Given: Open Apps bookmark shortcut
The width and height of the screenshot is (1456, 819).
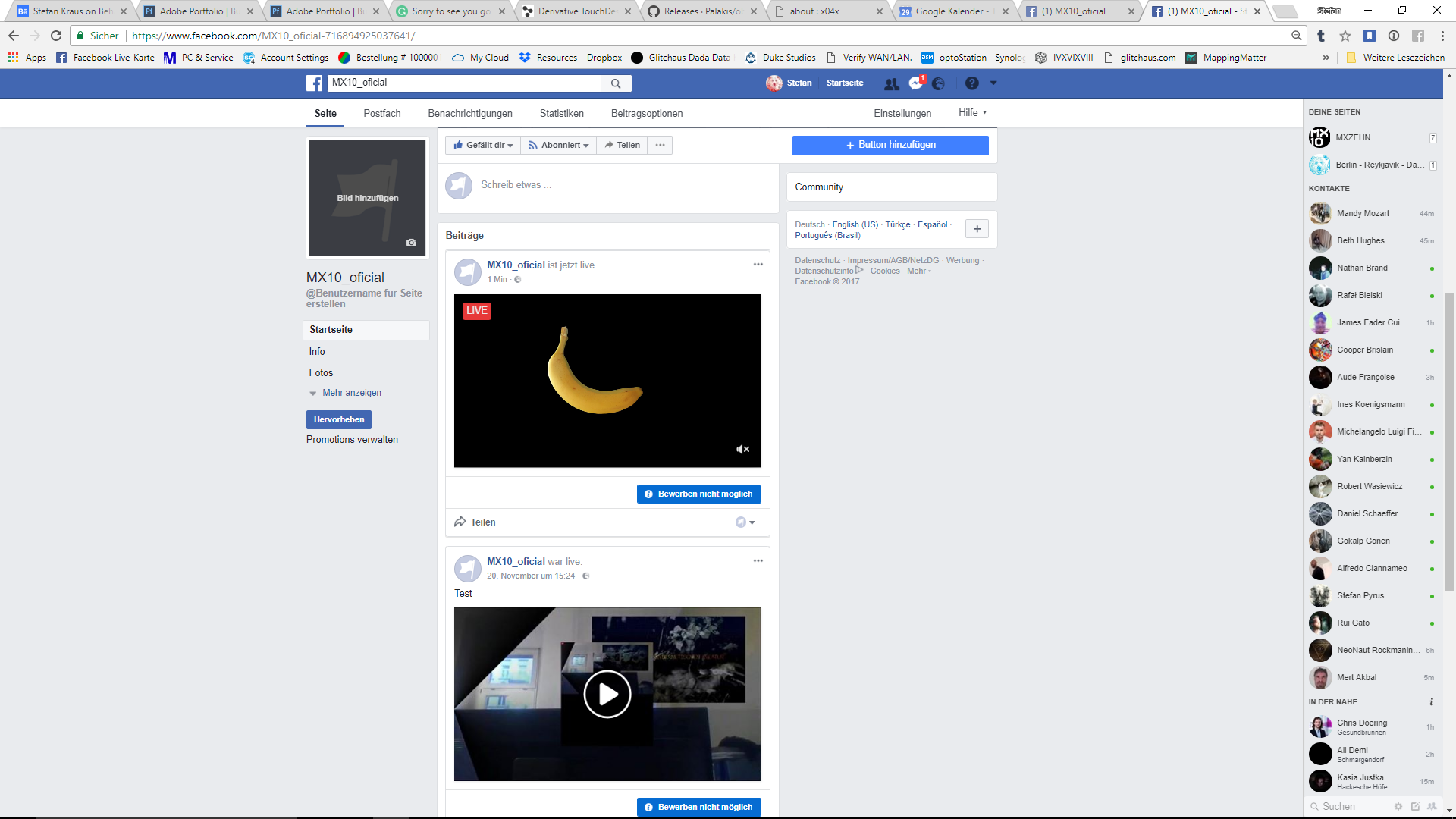Looking at the screenshot, I should [27, 58].
